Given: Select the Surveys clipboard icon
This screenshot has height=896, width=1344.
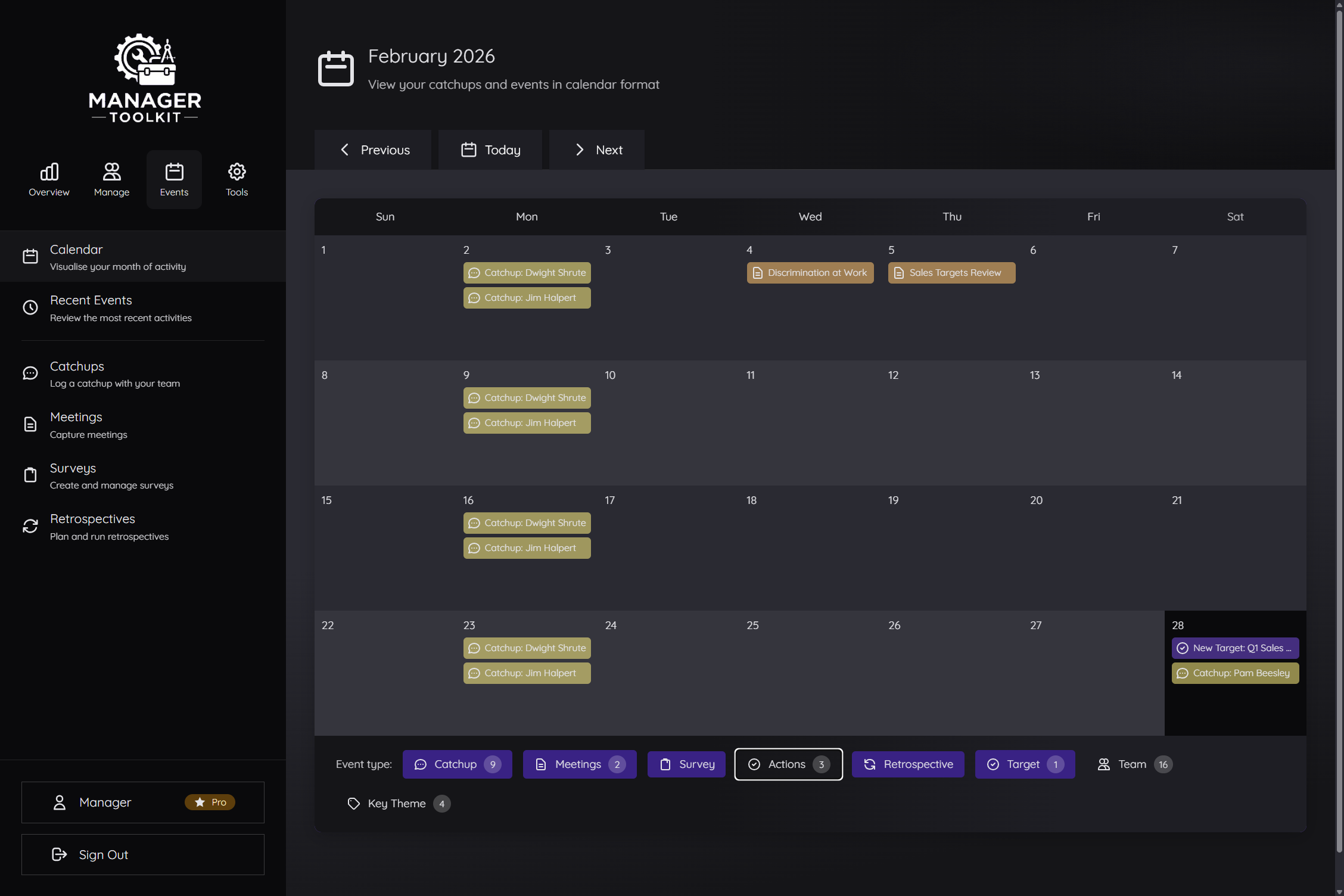Looking at the screenshot, I should 30,475.
